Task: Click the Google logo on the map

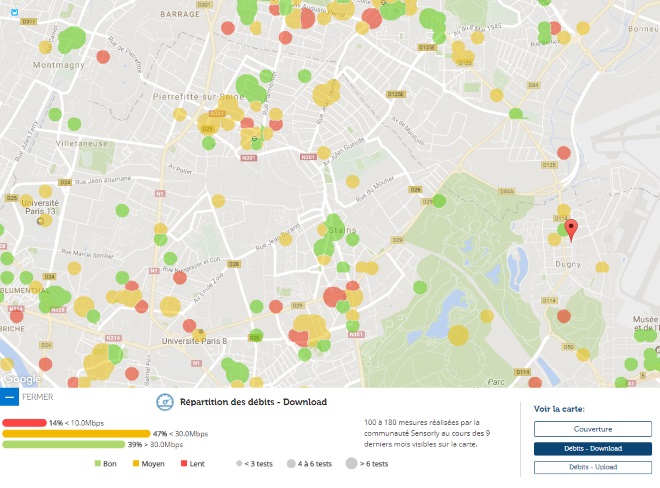Action: coord(22,379)
